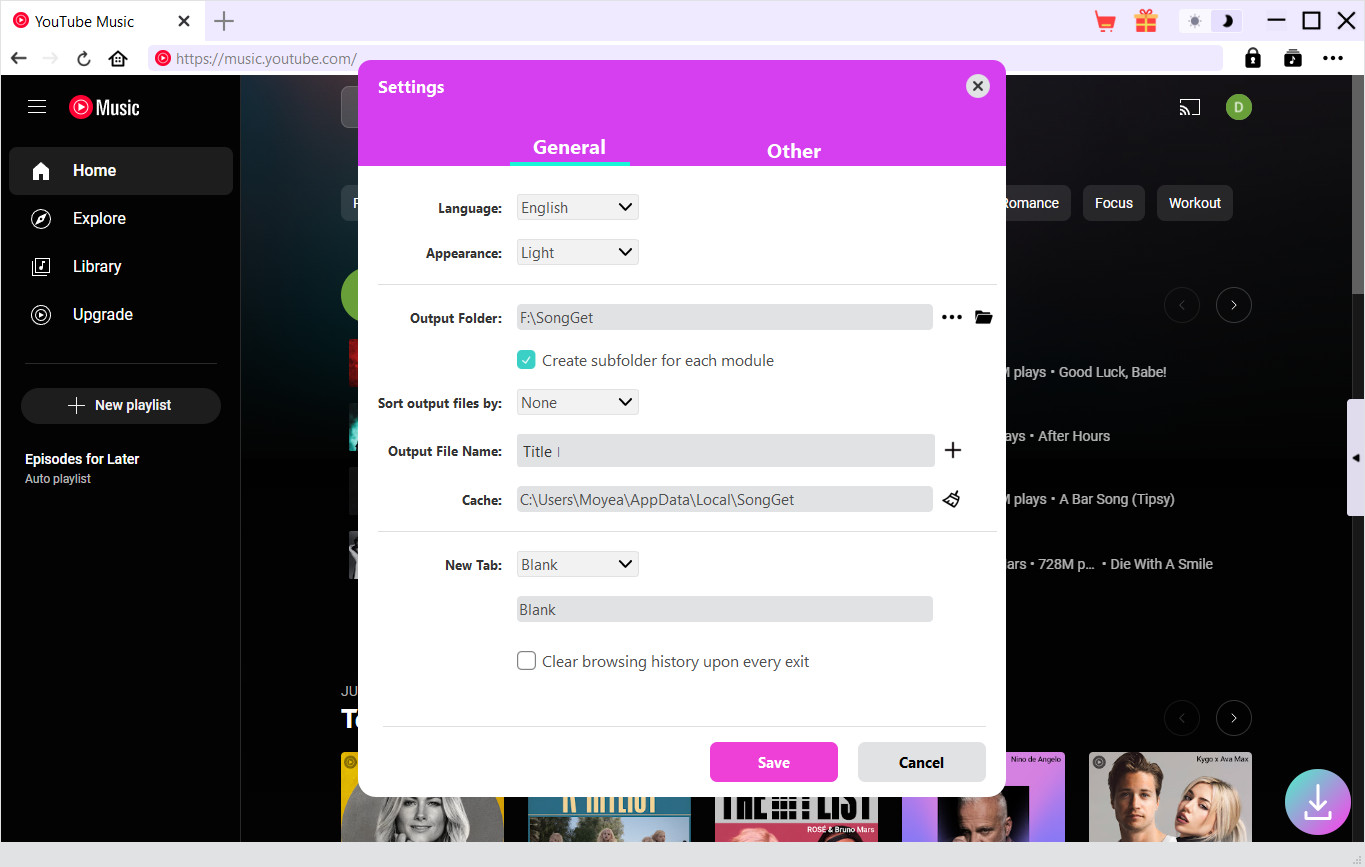The width and height of the screenshot is (1365, 867).
Task: Uncheck Create subfolder for each module
Action: [526, 360]
